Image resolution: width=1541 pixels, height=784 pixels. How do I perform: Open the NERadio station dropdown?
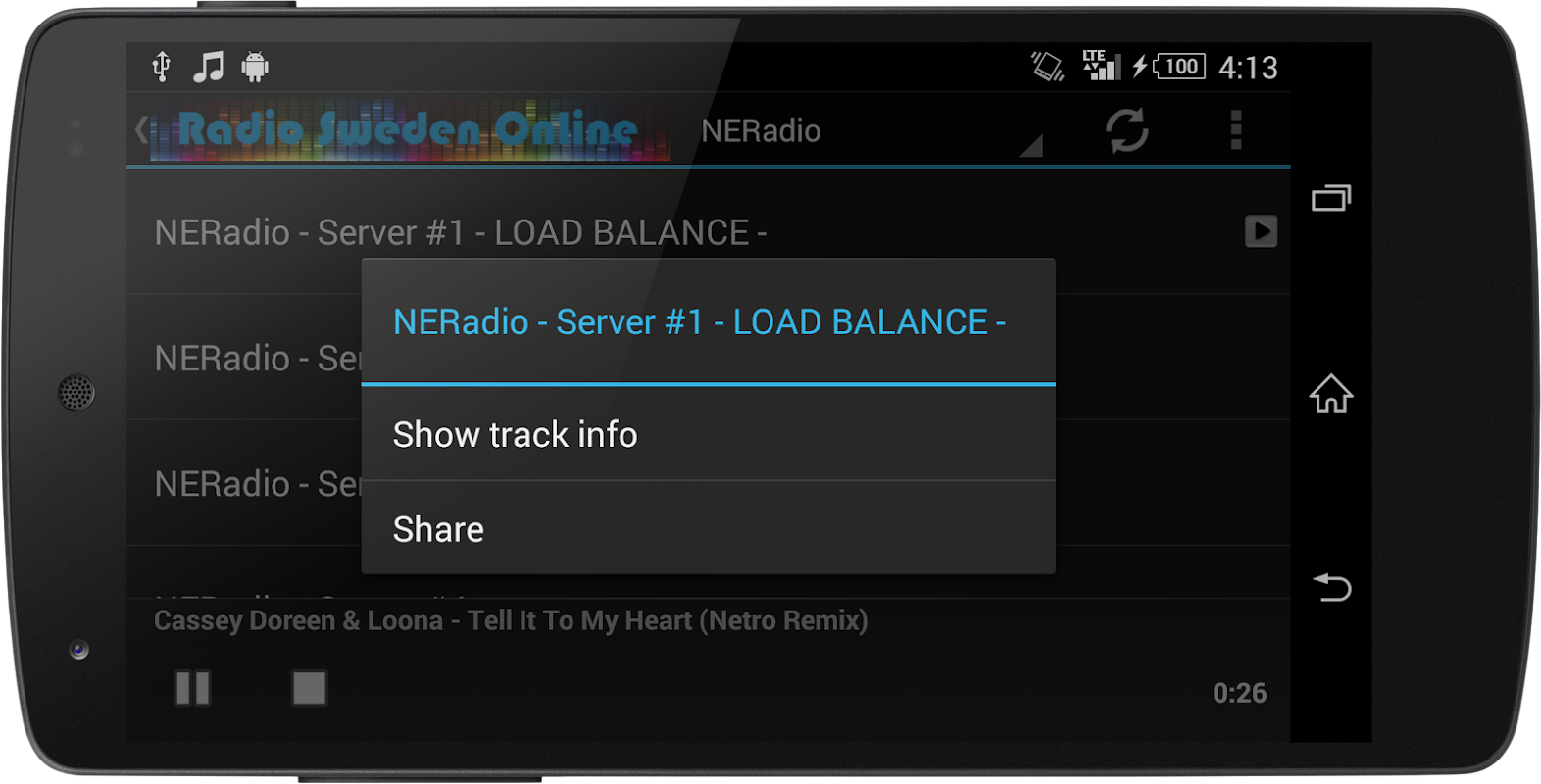pos(868,130)
